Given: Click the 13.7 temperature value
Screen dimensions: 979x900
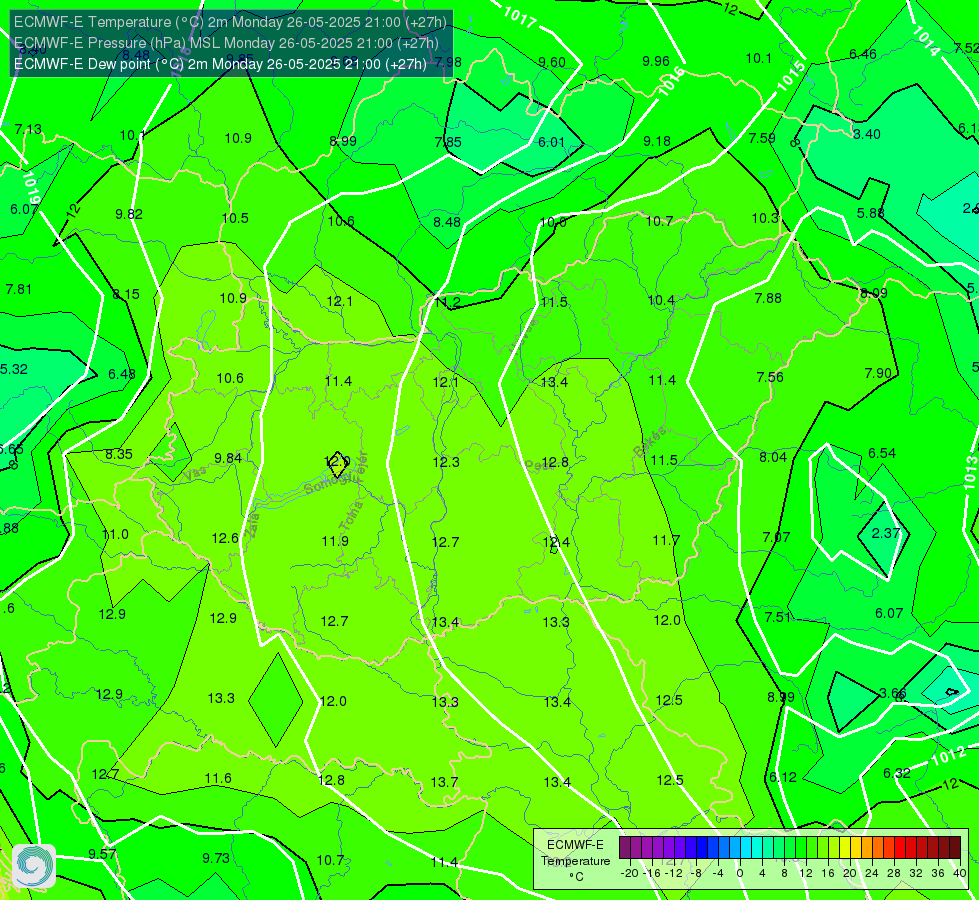Looking at the screenshot, I should 445,782.
